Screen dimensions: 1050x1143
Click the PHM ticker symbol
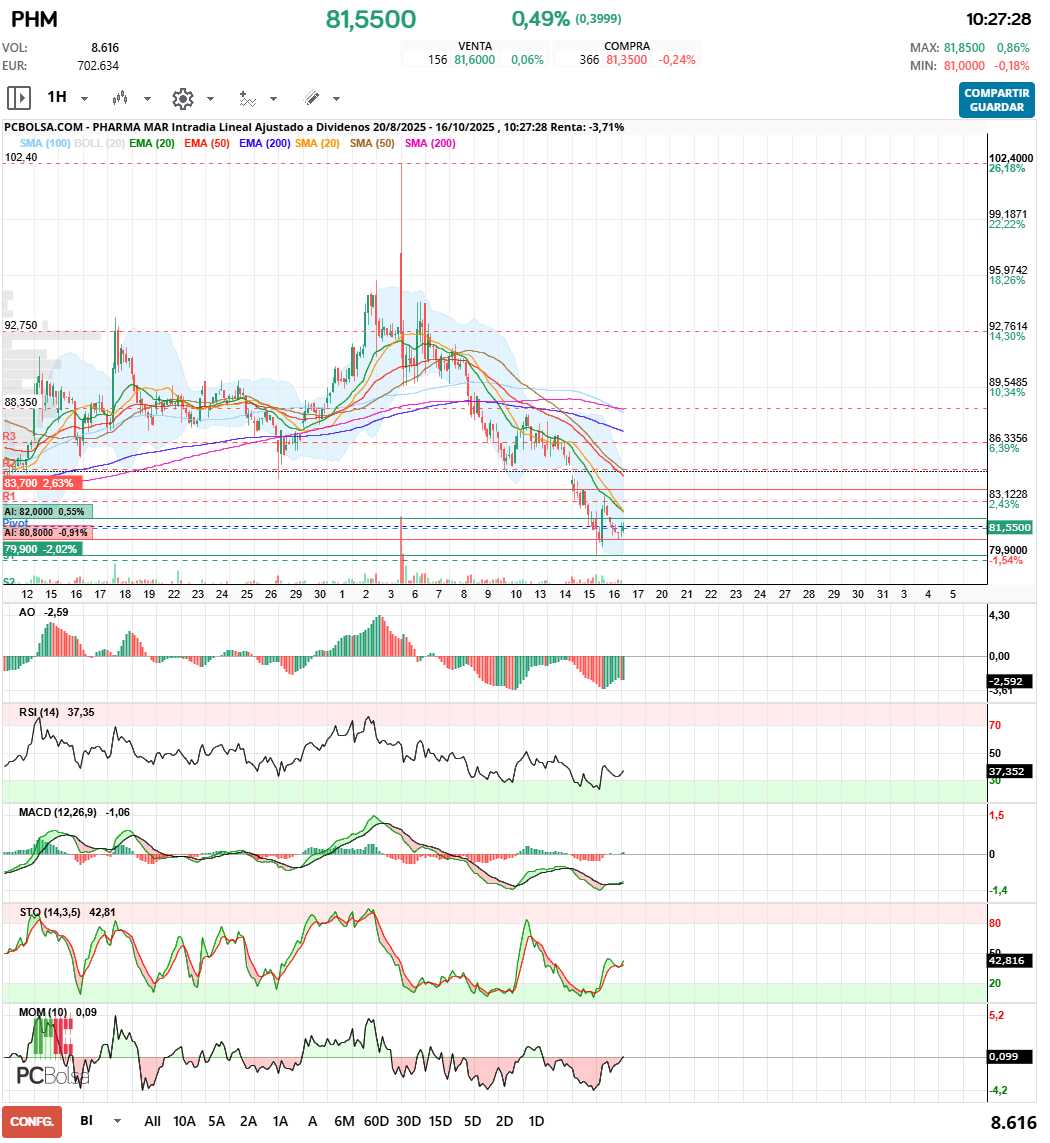coord(34,20)
